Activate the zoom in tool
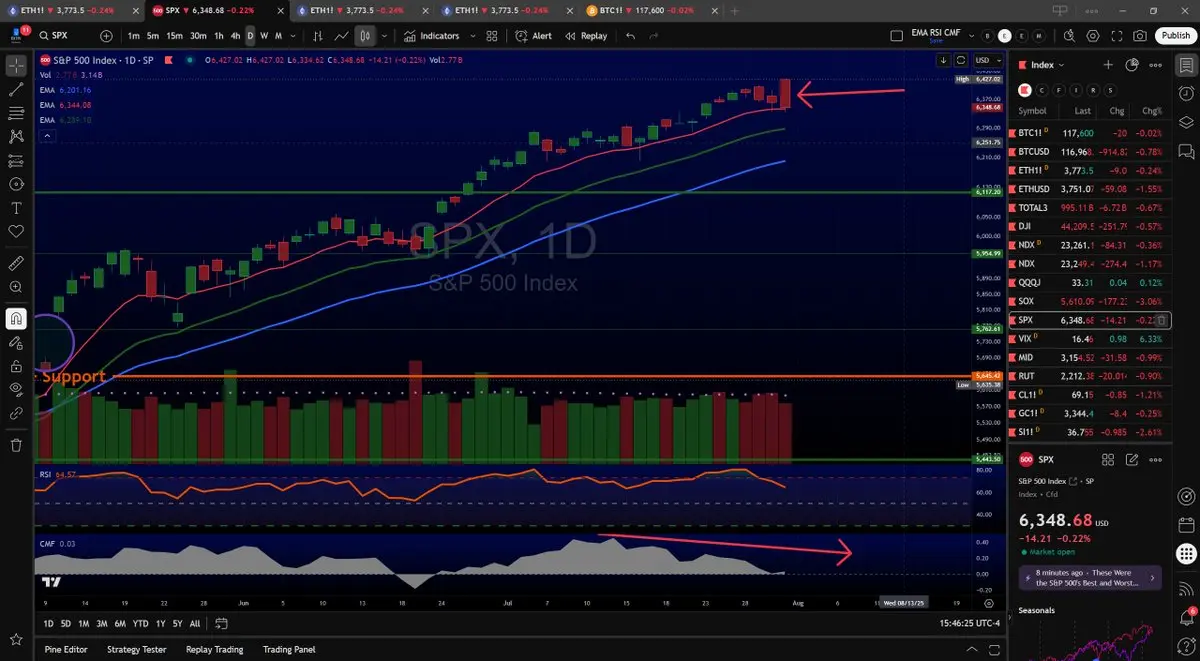1200x661 pixels. coord(16,287)
